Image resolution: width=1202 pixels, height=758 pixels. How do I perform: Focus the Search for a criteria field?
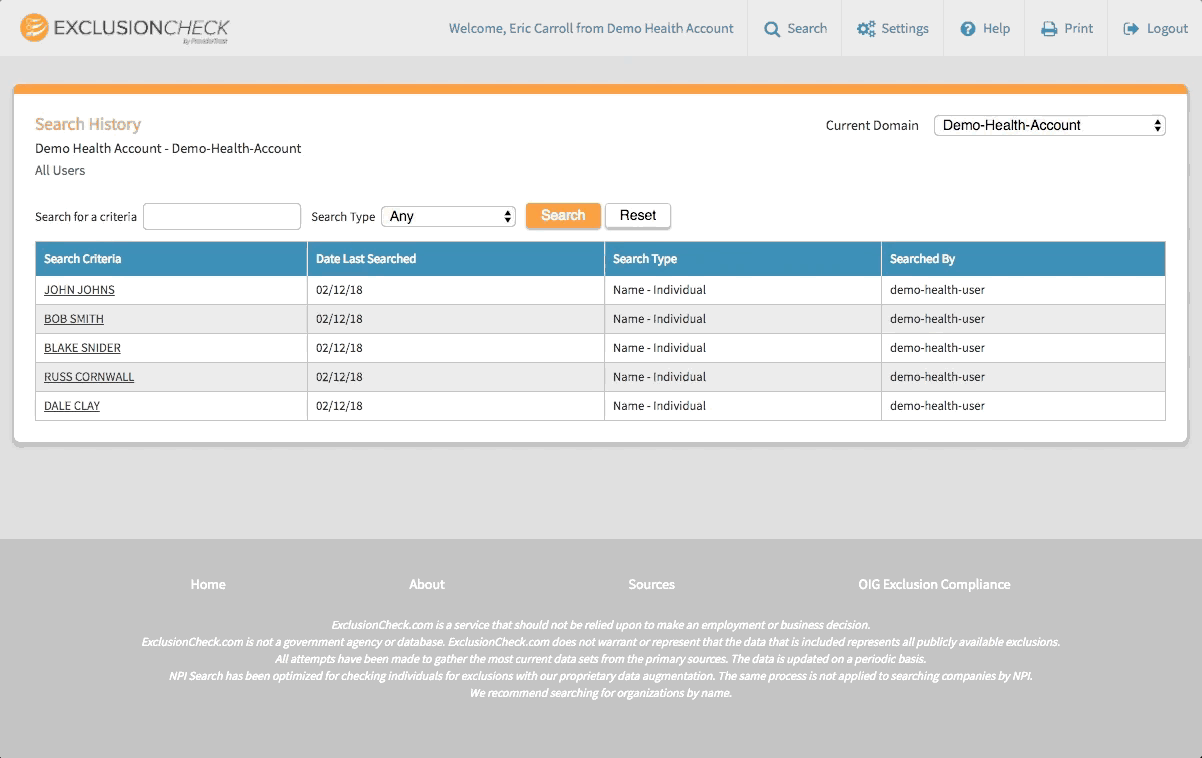pyautogui.click(x=222, y=217)
